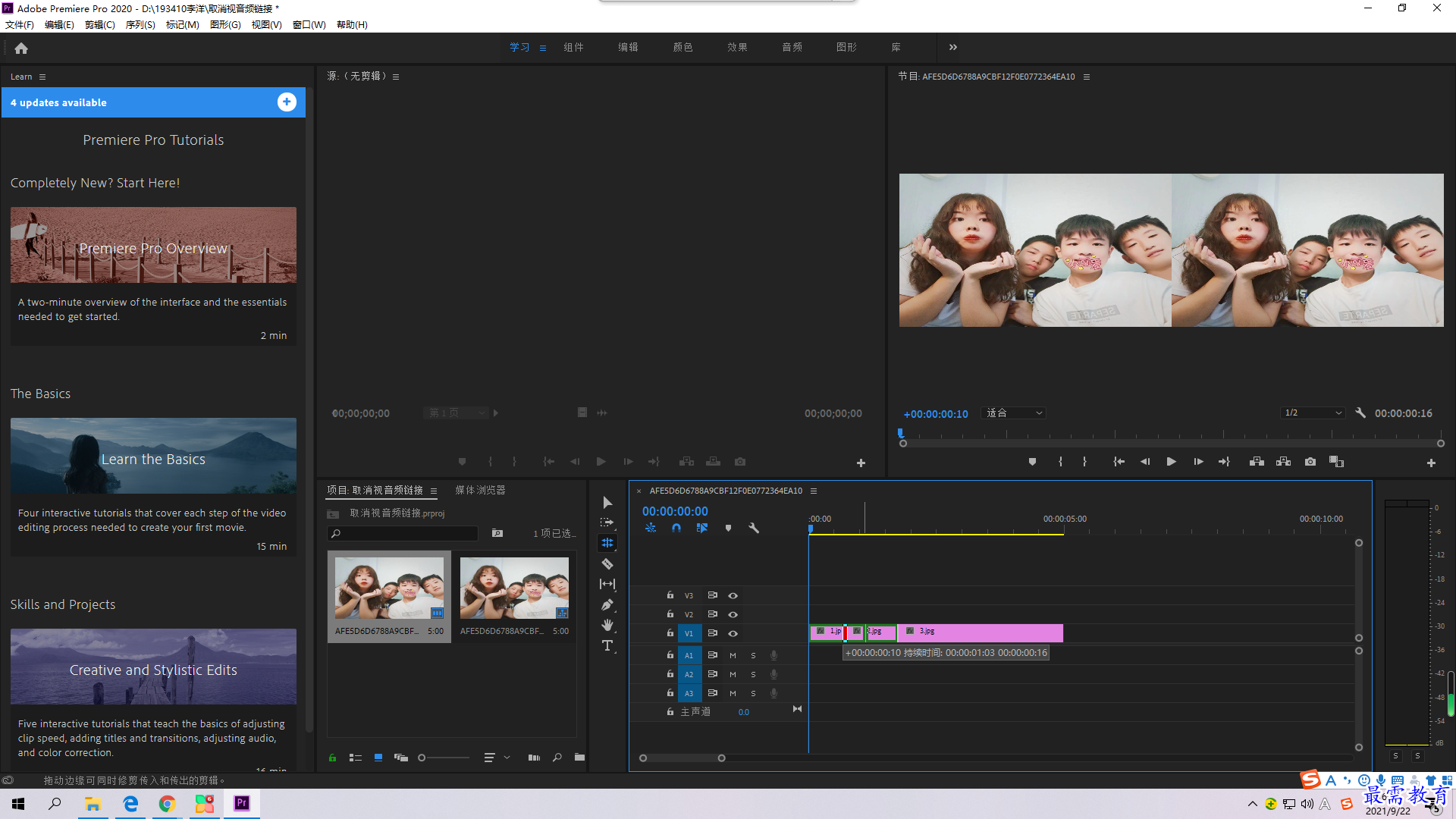This screenshot has width=1456, height=819.
Task: Click find magnifier in project panel
Action: coord(557,758)
